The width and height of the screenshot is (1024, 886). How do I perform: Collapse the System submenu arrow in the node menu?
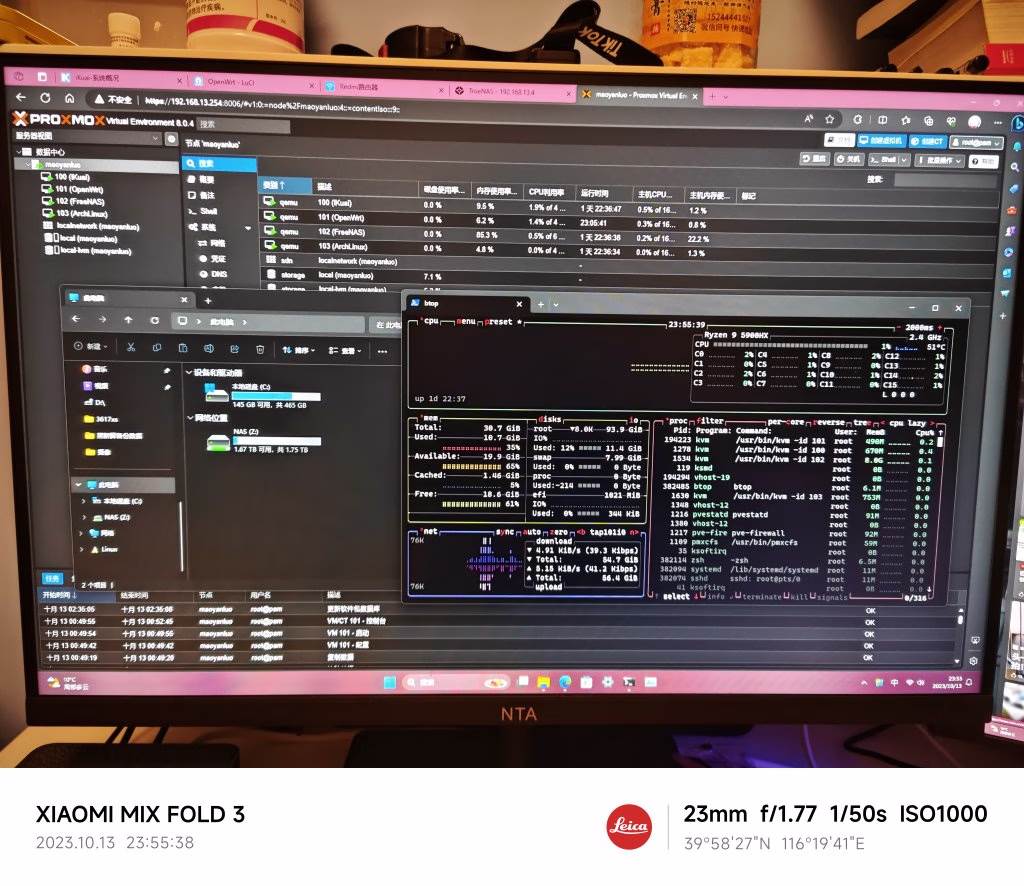point(248,228)
